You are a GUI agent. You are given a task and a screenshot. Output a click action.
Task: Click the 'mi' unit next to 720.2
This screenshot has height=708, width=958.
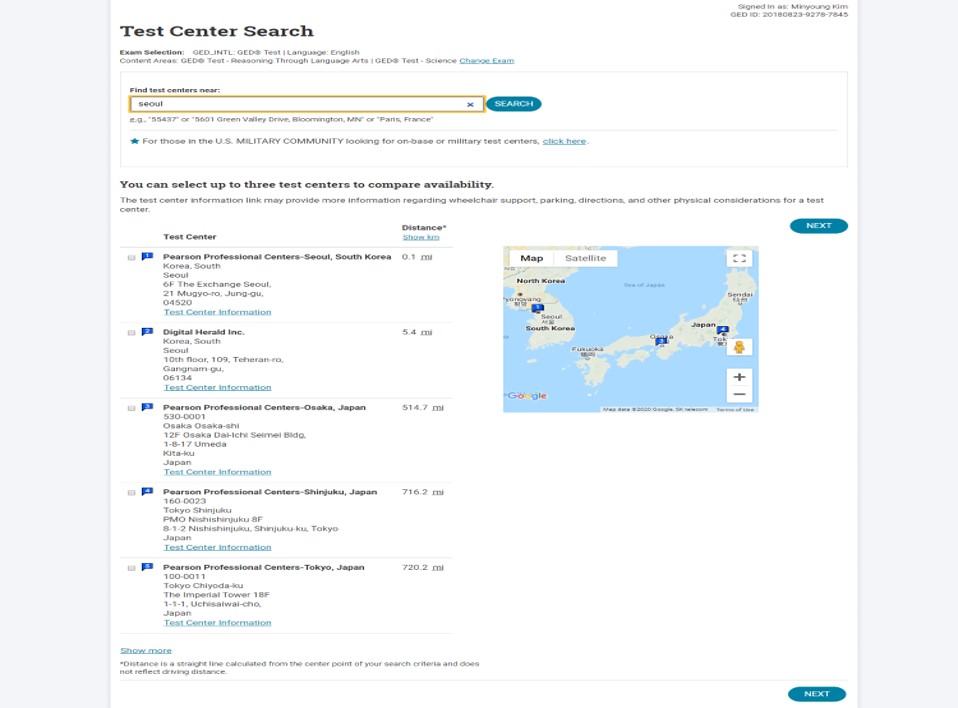click(438, 567)
